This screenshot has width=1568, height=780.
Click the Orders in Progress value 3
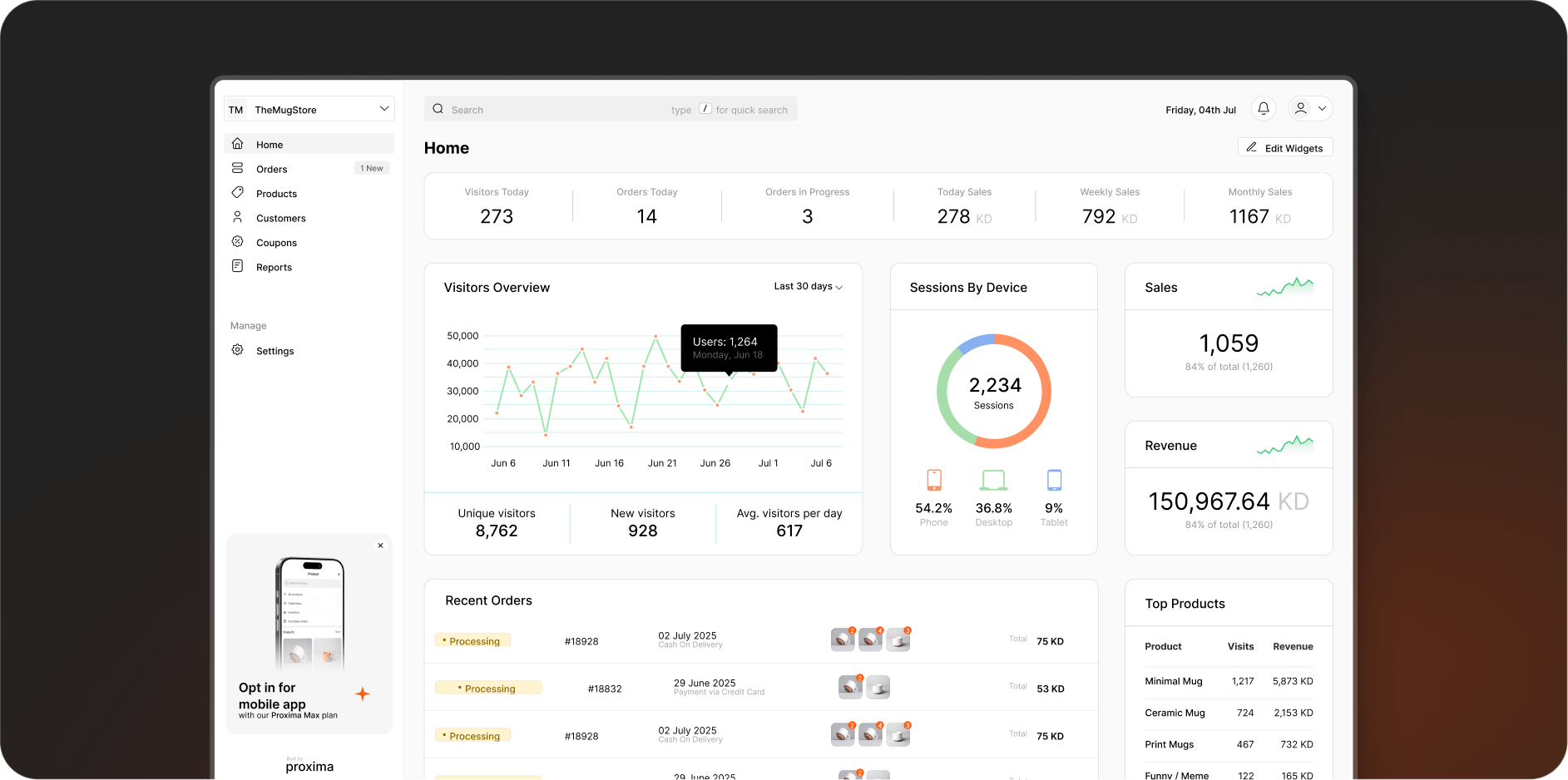807,216
